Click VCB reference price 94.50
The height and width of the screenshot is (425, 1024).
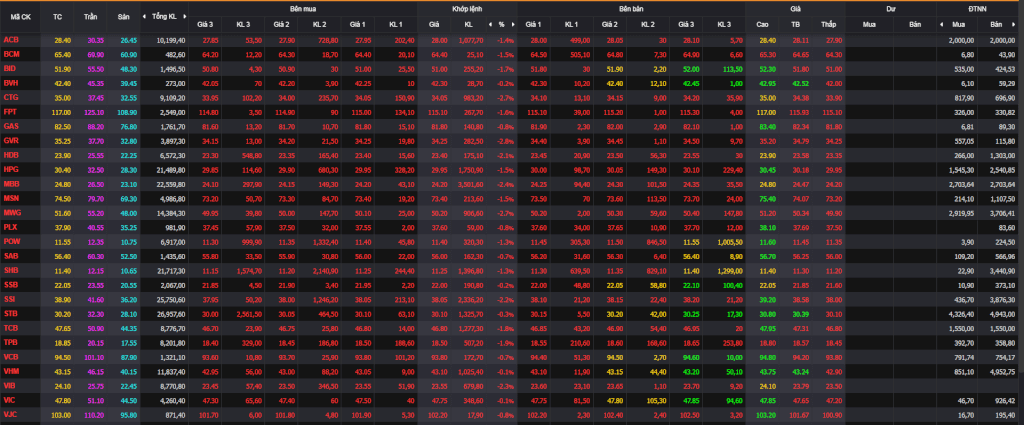[63, 357]
